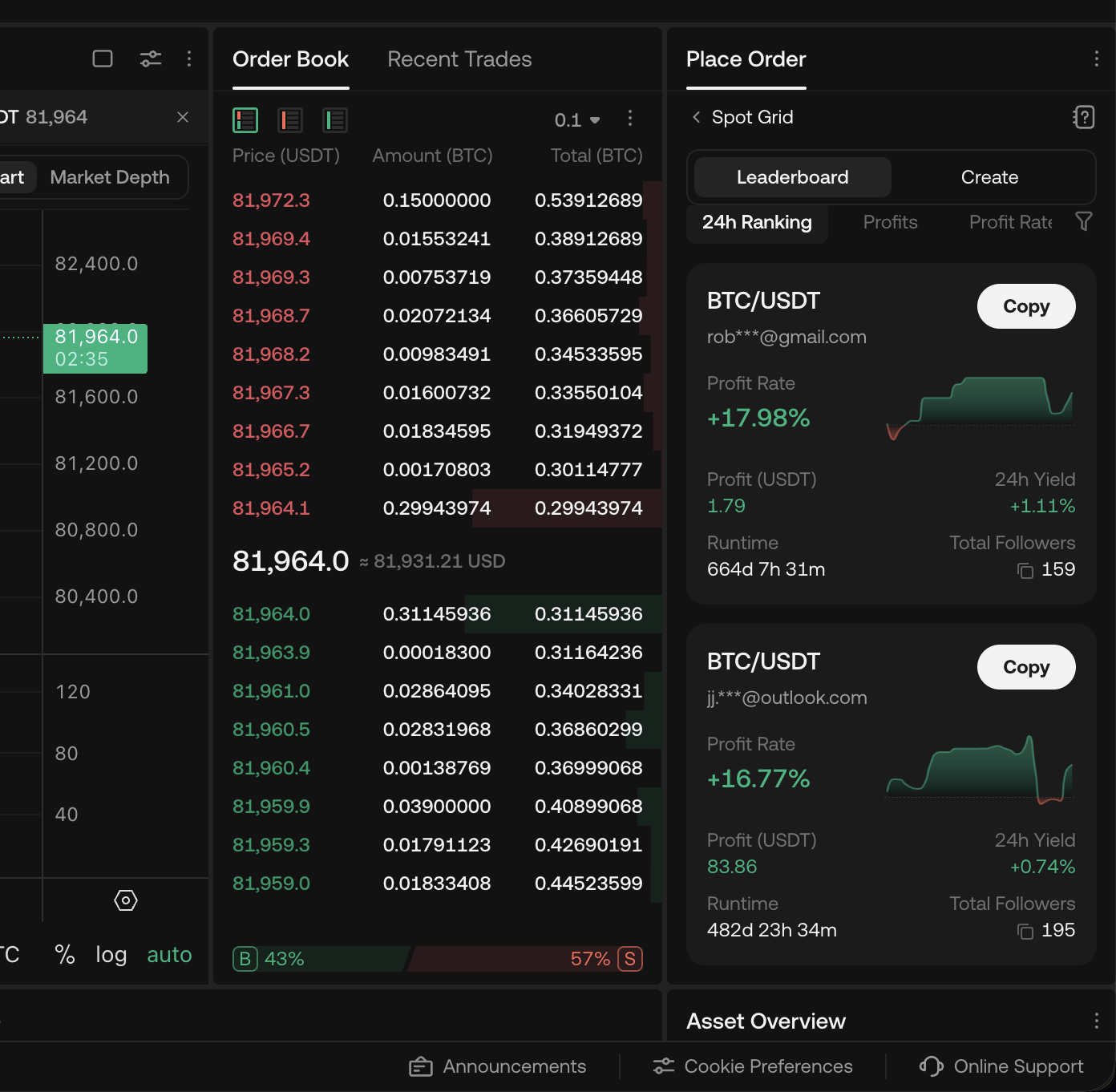Click the buy/sell ratio progress bar
The image size is (1116, 1092).
[x=438, y=959]
